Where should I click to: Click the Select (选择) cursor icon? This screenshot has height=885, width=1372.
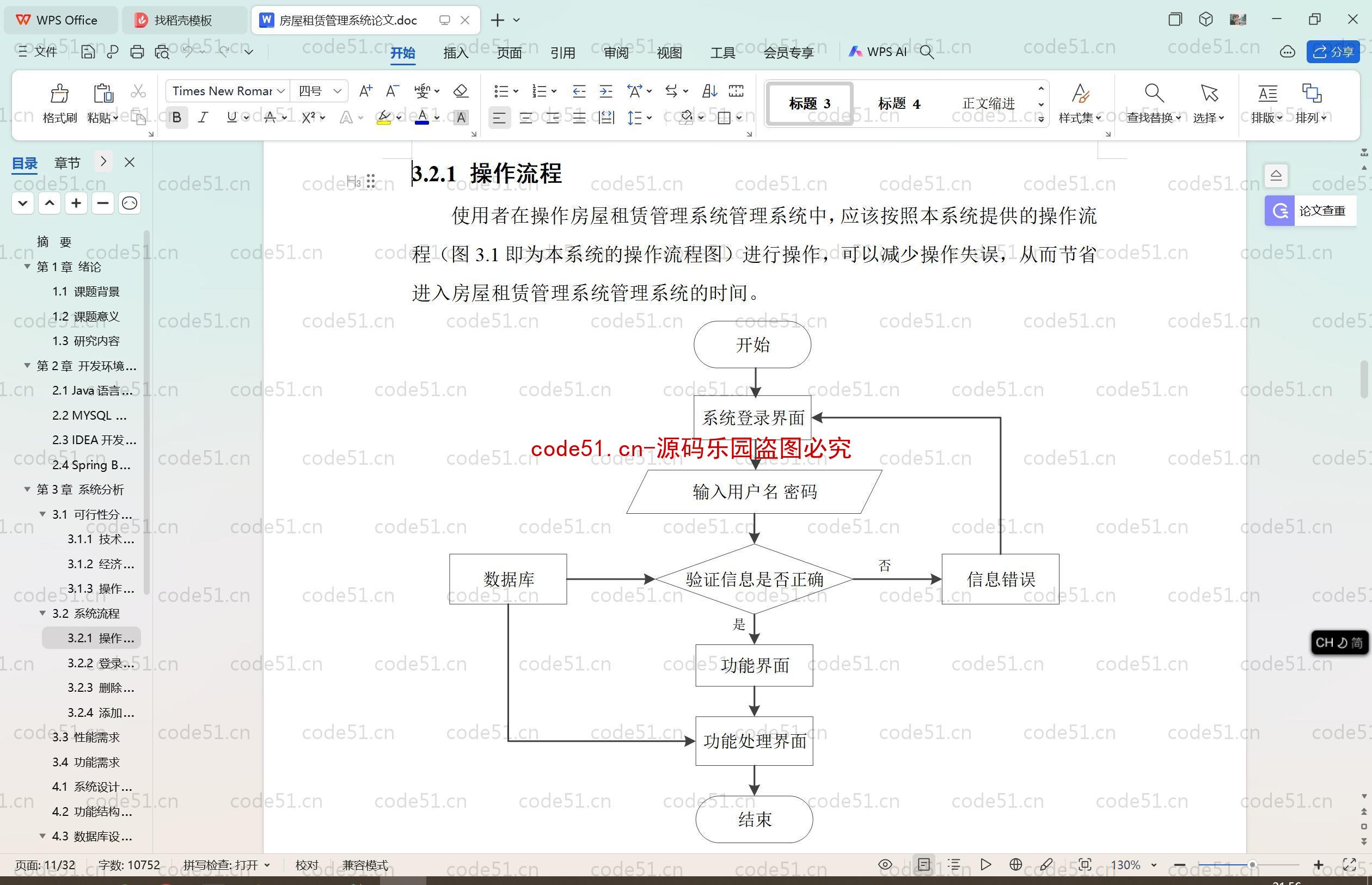(x=1209, y=93)
